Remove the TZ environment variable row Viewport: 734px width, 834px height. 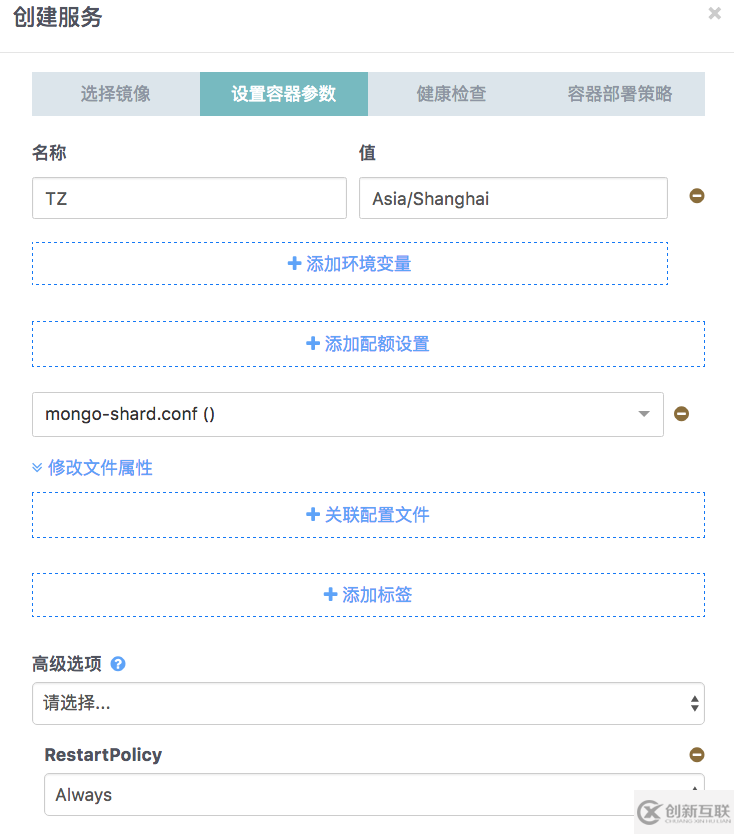pos(697,196)
